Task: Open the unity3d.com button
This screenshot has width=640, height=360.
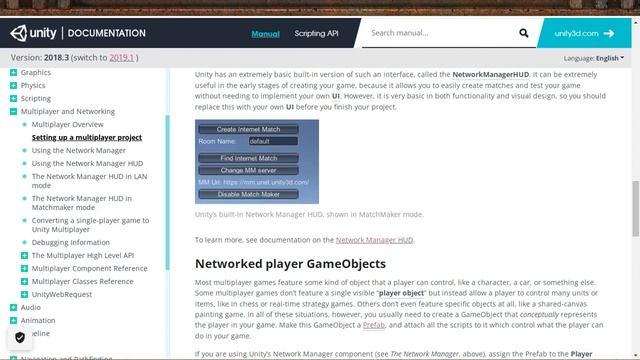Action: (584, 33)
